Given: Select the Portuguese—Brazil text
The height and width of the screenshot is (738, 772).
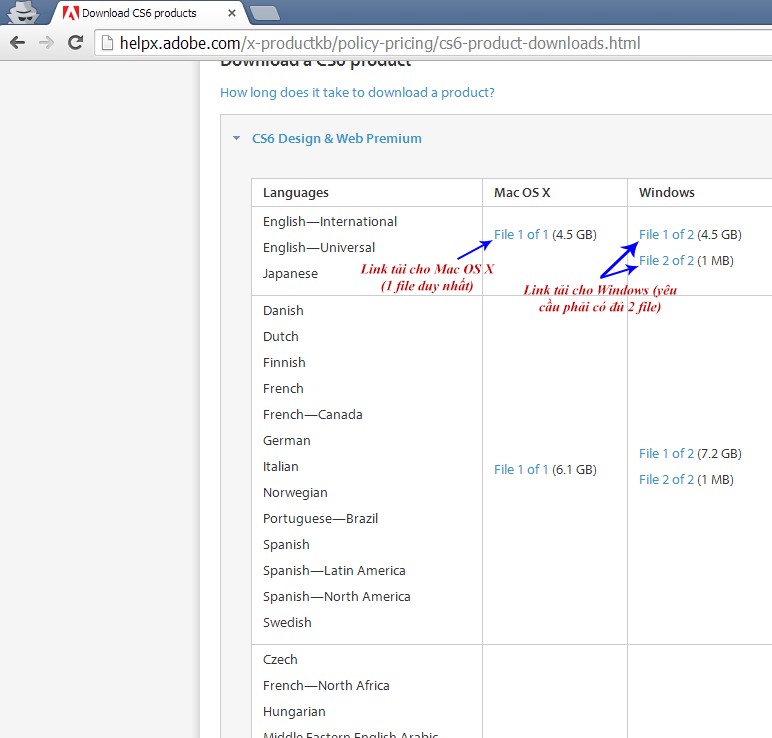Looking at the screenshot, I should (321, 519).
